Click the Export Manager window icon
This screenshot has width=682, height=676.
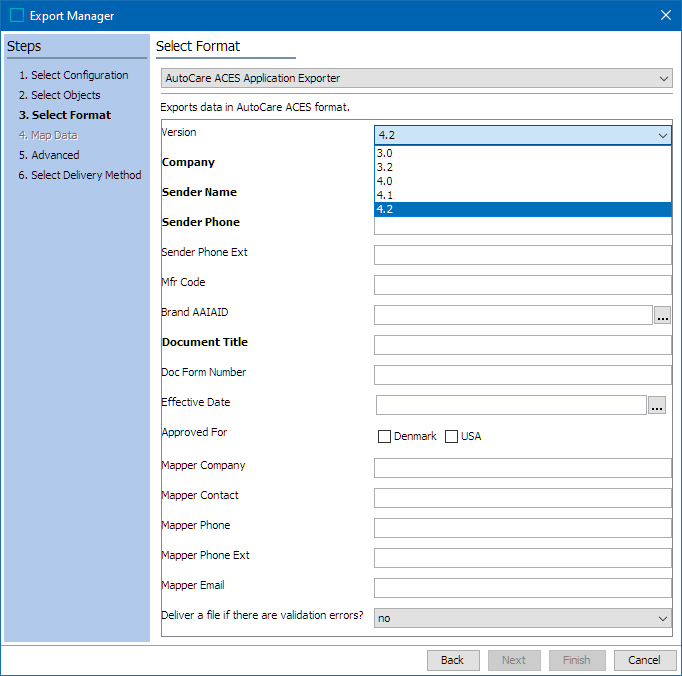[17, 16]
